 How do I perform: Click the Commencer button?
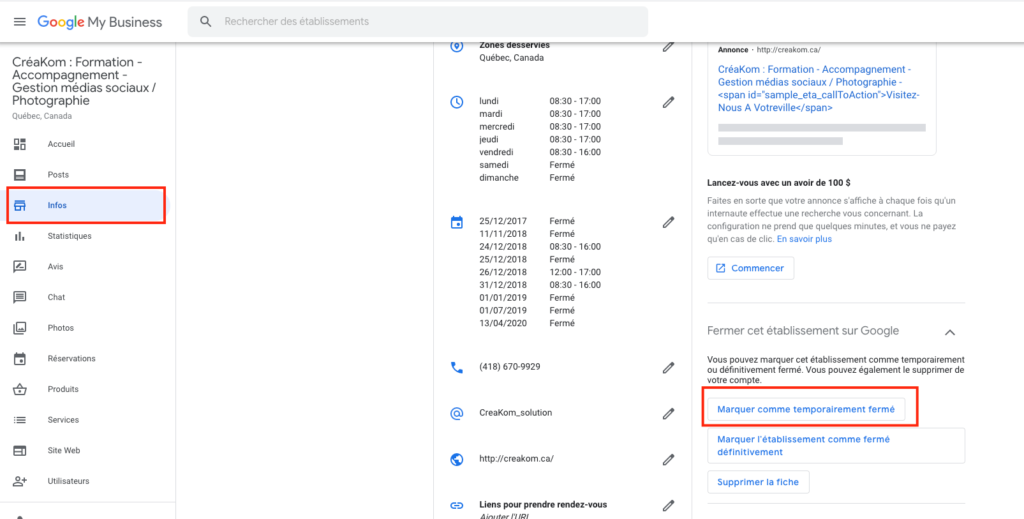pyautogui.click(x=750, y=268)
